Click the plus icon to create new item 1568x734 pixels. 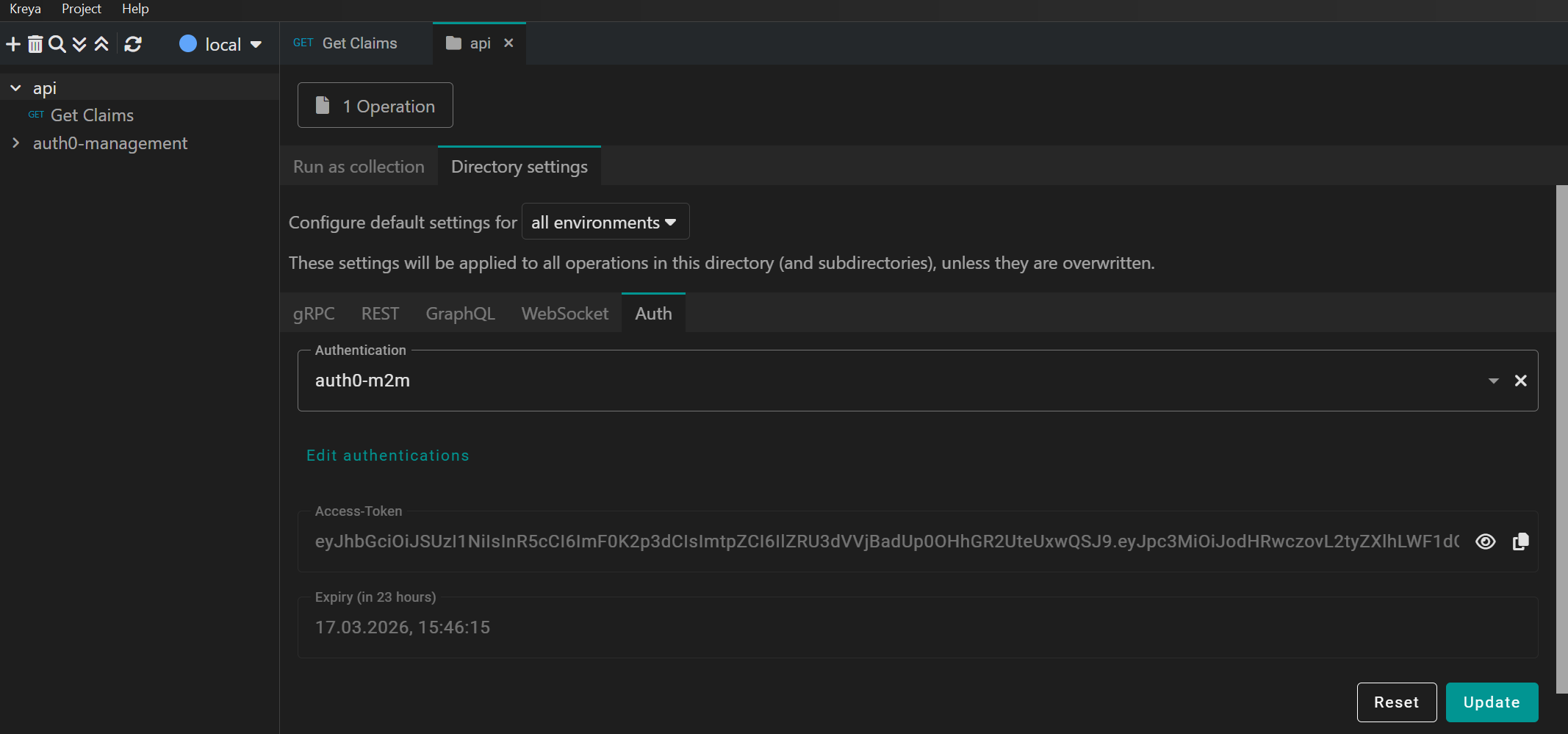click(13, 44)
